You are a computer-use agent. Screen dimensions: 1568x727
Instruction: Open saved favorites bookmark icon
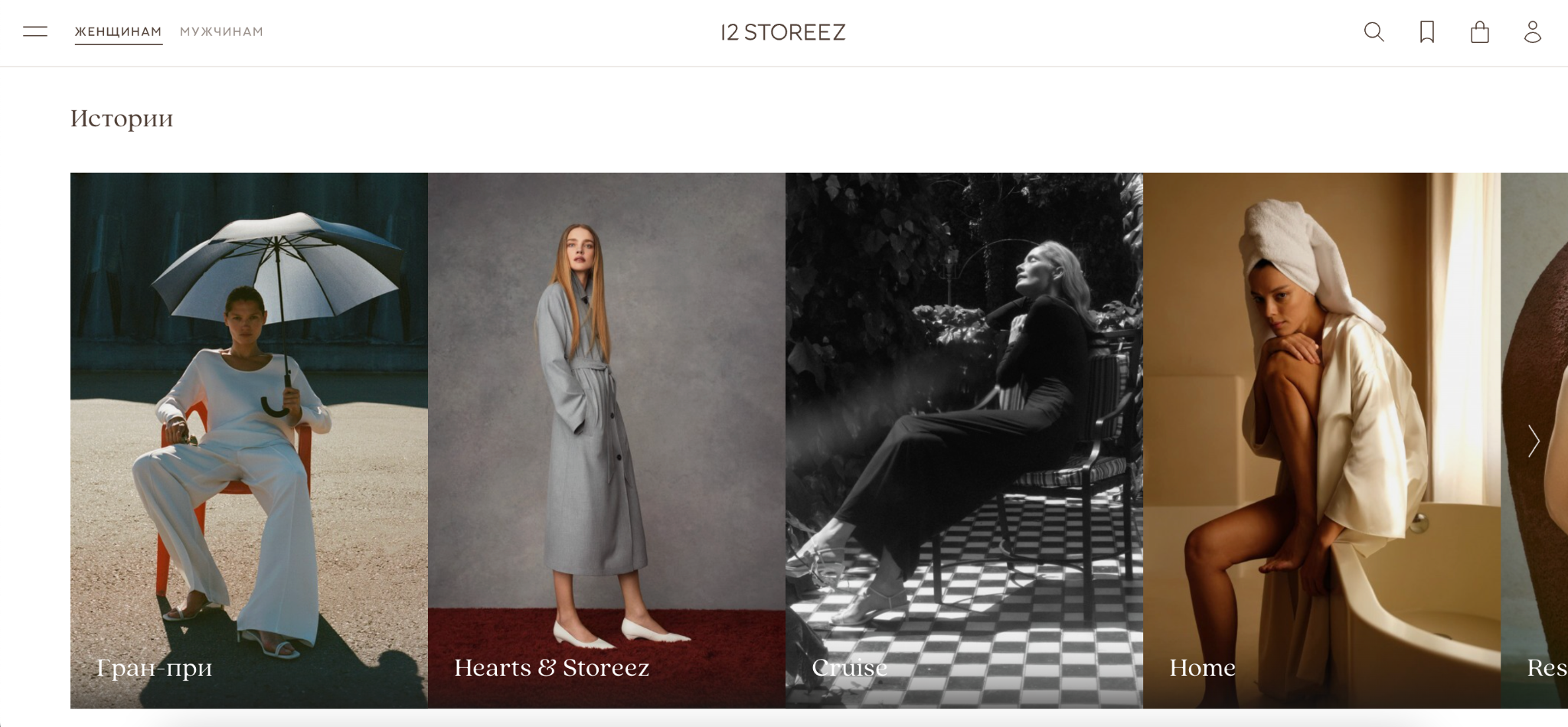coord(1426,32)
